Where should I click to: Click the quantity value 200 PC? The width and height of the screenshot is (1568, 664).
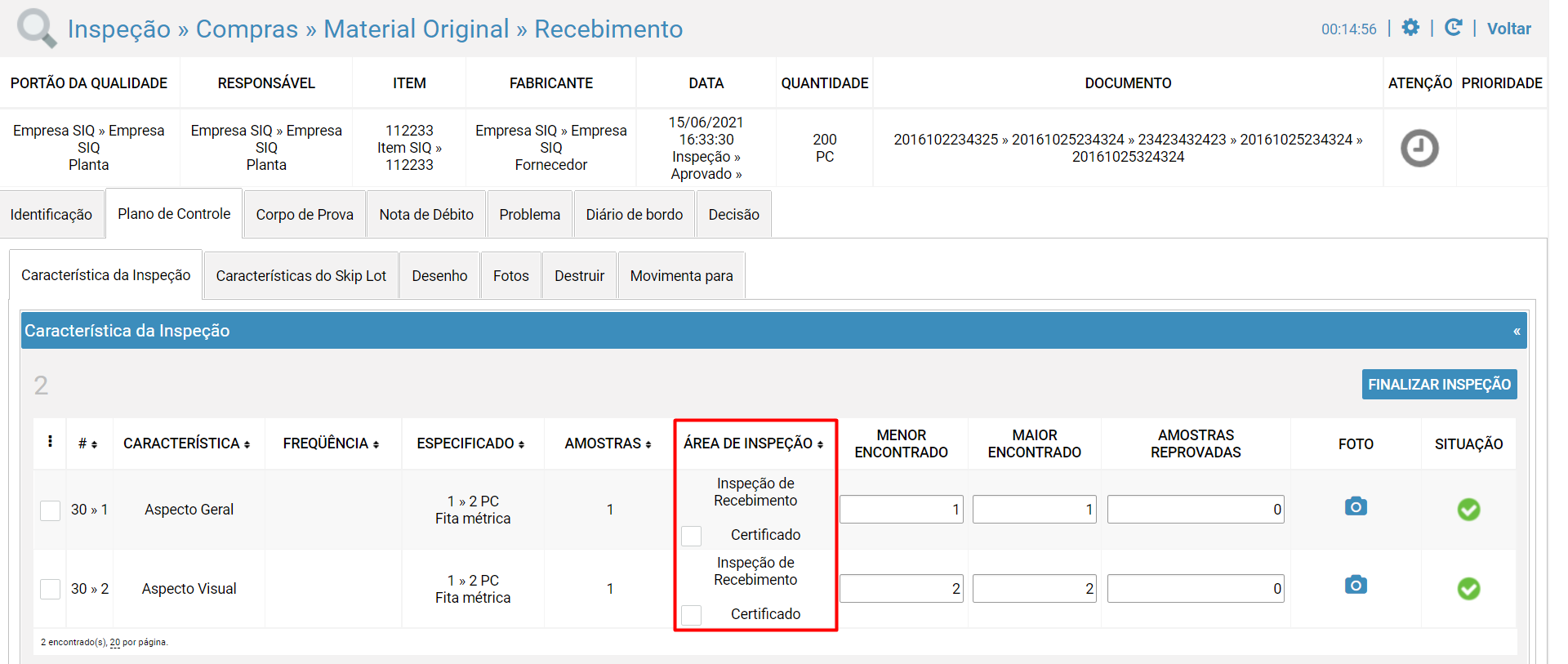tap(825, 148)
